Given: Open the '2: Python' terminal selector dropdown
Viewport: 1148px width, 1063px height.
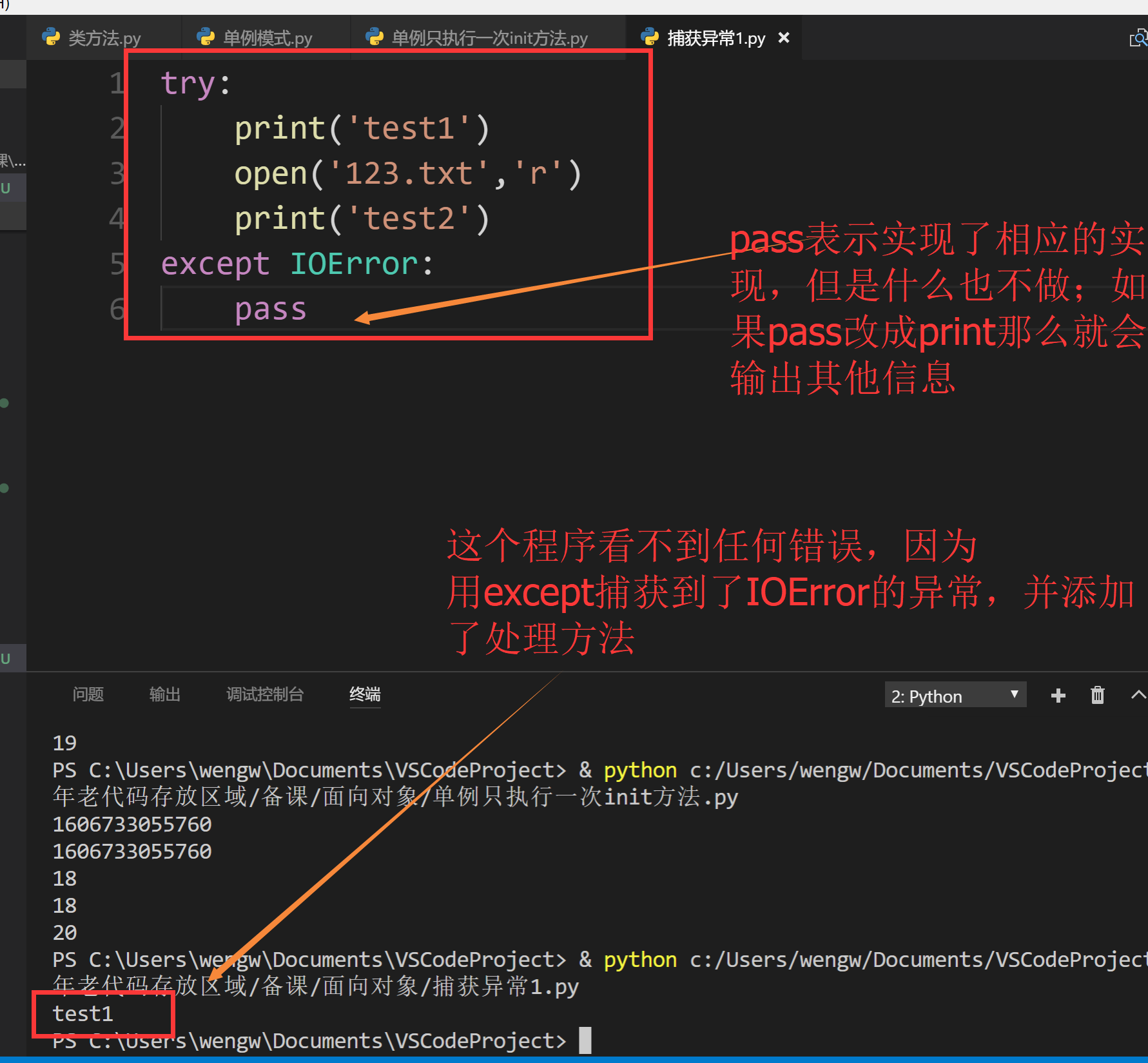Looking at the screenshot, I should 941,696.
